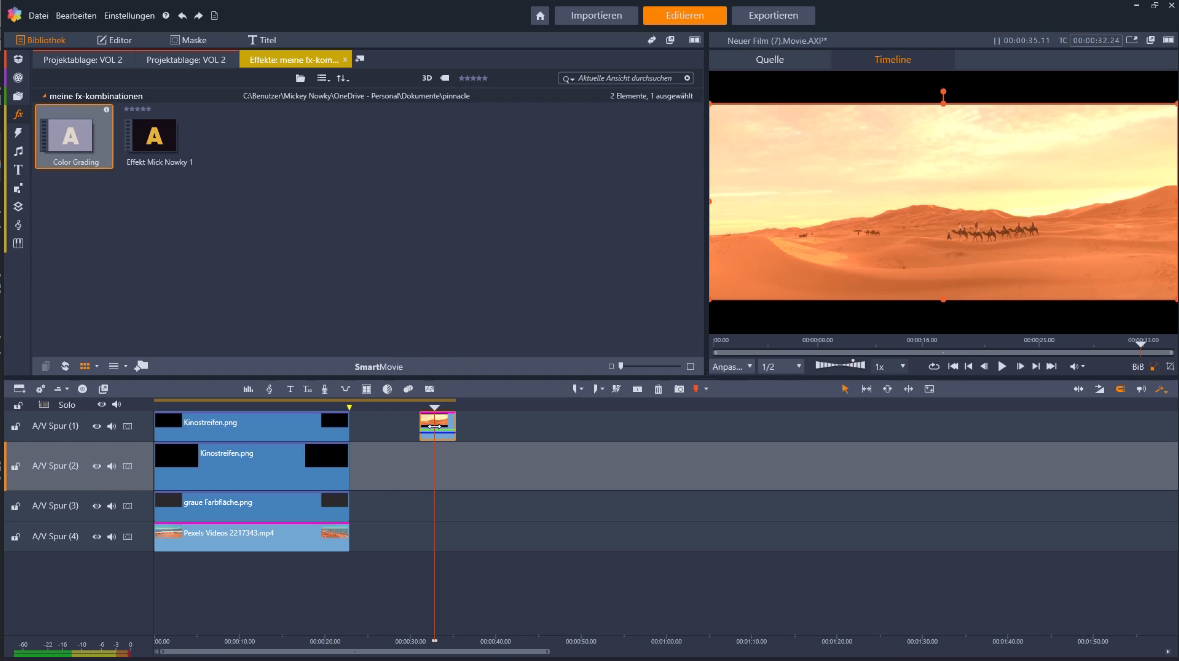Hide A/V Spur 1 with its eye toggle

[x=96, y=425]
